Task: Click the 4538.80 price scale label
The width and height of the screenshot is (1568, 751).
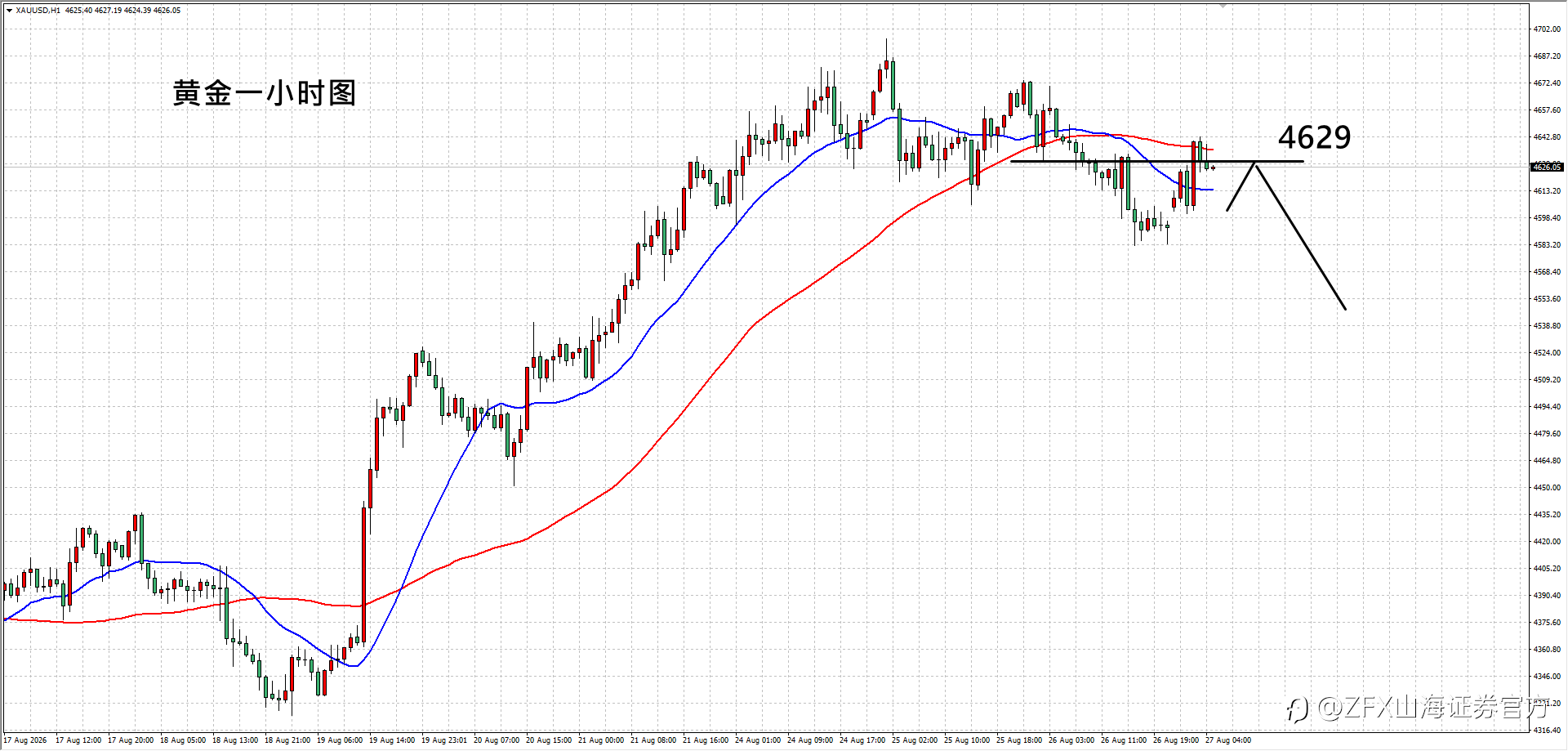Action: [1547, 326]
